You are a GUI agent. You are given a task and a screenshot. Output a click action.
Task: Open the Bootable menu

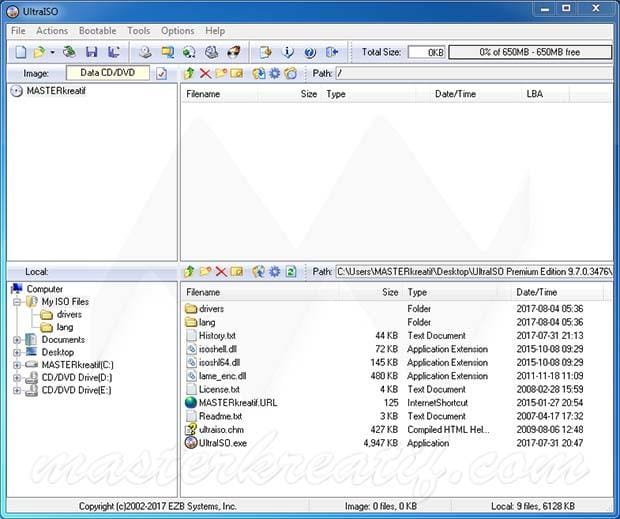pyautogui.click(x=98, y=31)
